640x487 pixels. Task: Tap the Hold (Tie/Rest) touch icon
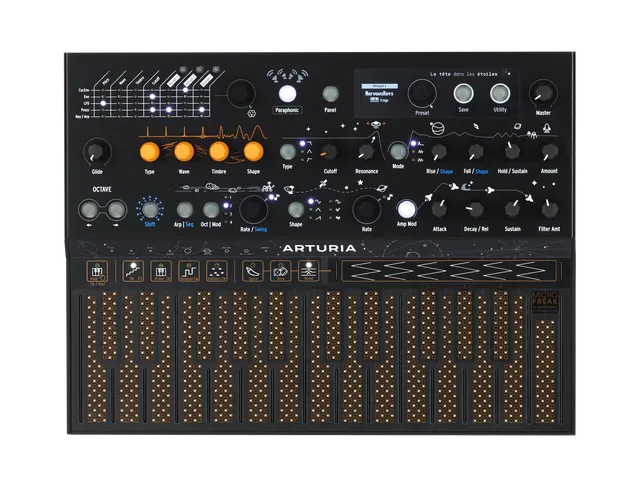coord(97,271)
